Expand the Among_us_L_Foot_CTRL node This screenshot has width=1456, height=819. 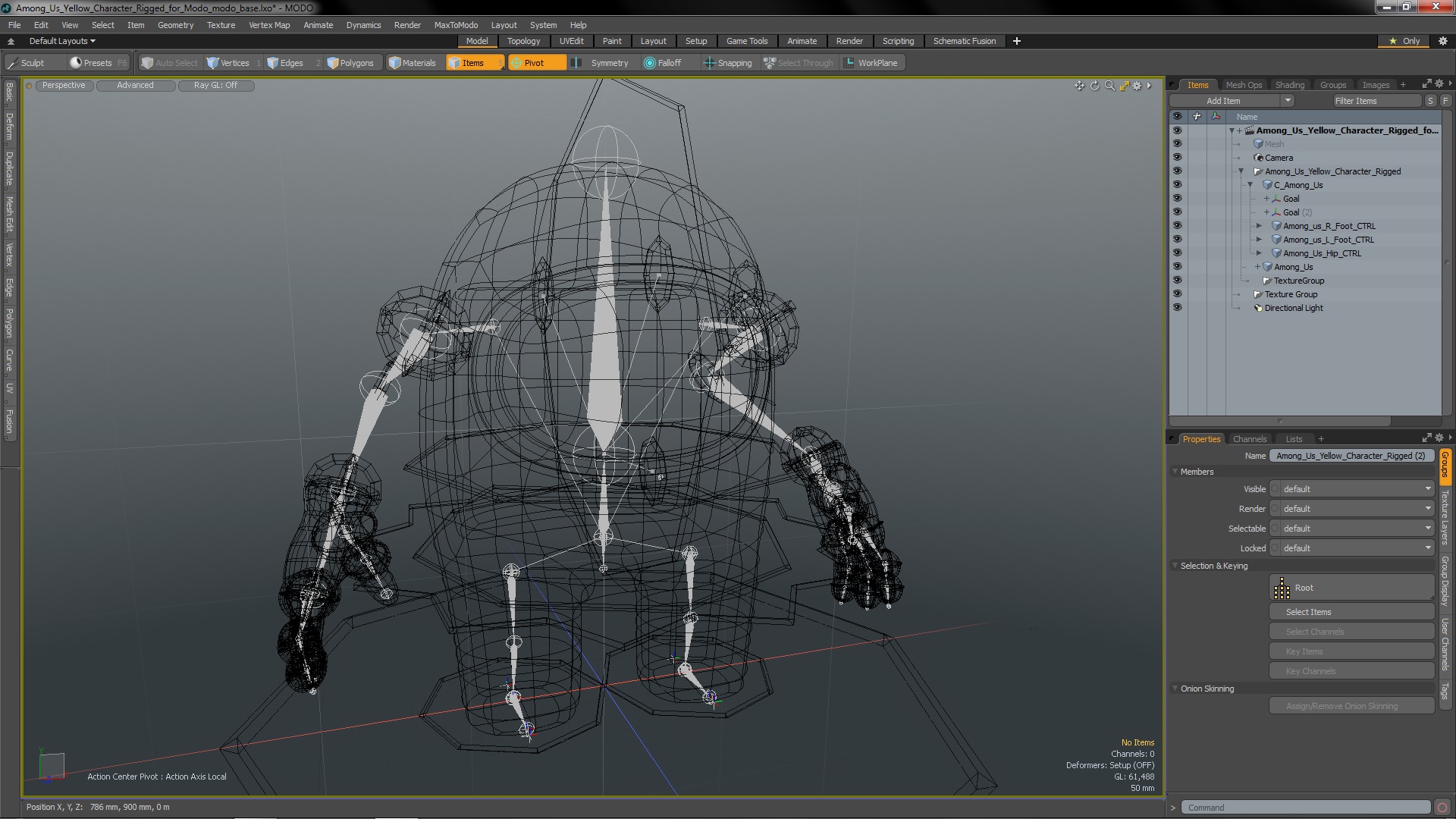[x=1260, y=240]
